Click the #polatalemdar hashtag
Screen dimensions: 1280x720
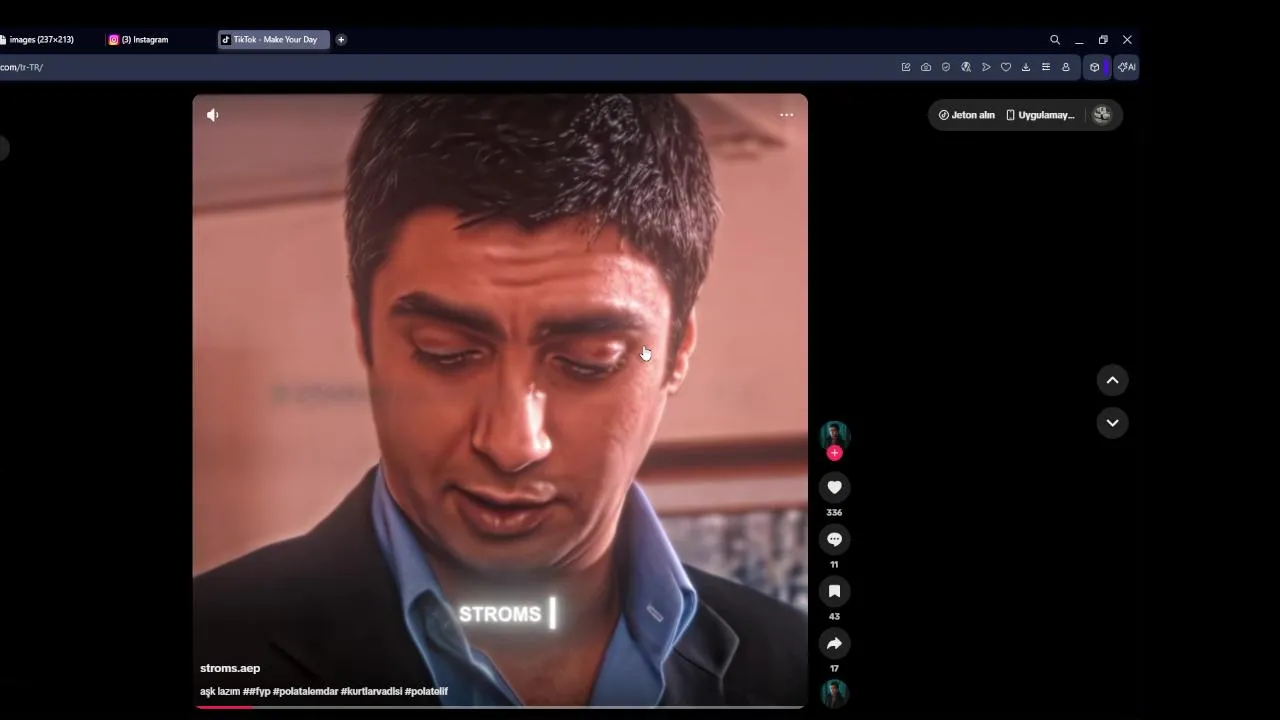pos(305,691)
